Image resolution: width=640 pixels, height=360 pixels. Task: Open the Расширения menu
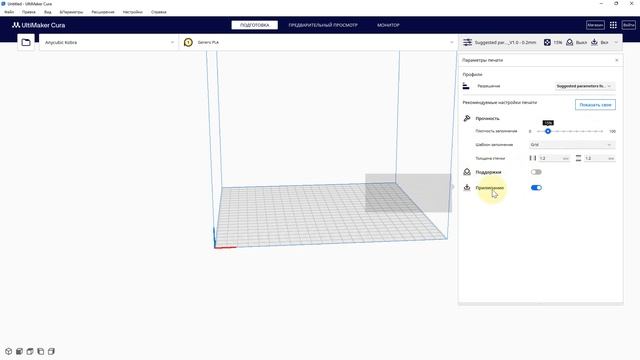103,12
